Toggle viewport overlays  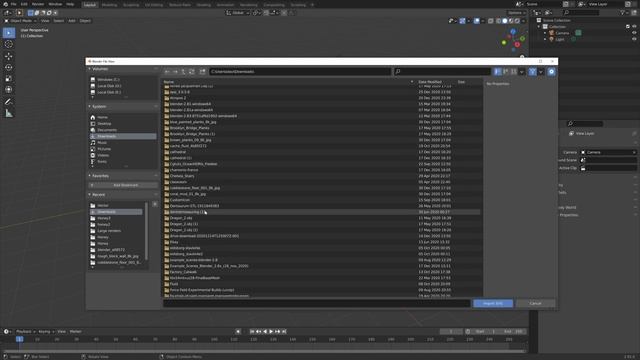(477, 21)
